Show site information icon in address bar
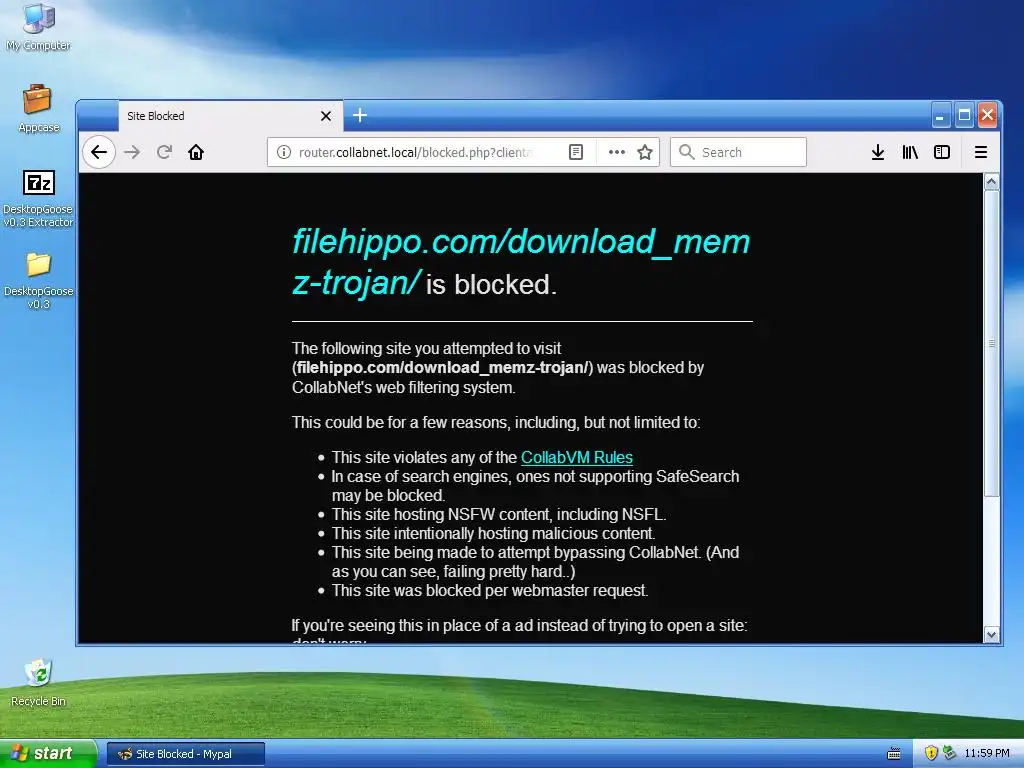This screenshot has height=768, width=1024. click(283, 152)
